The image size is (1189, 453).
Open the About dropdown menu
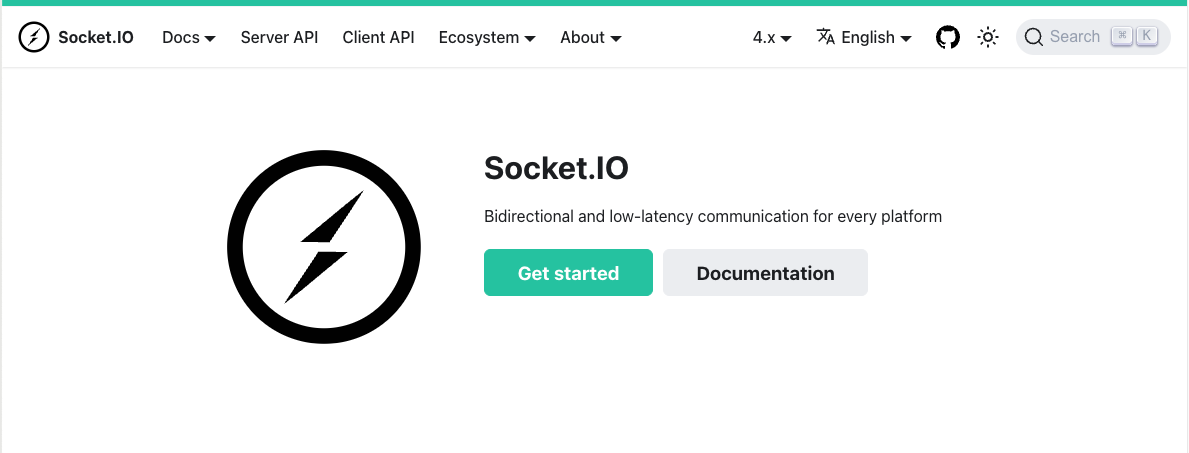(591, 37)
